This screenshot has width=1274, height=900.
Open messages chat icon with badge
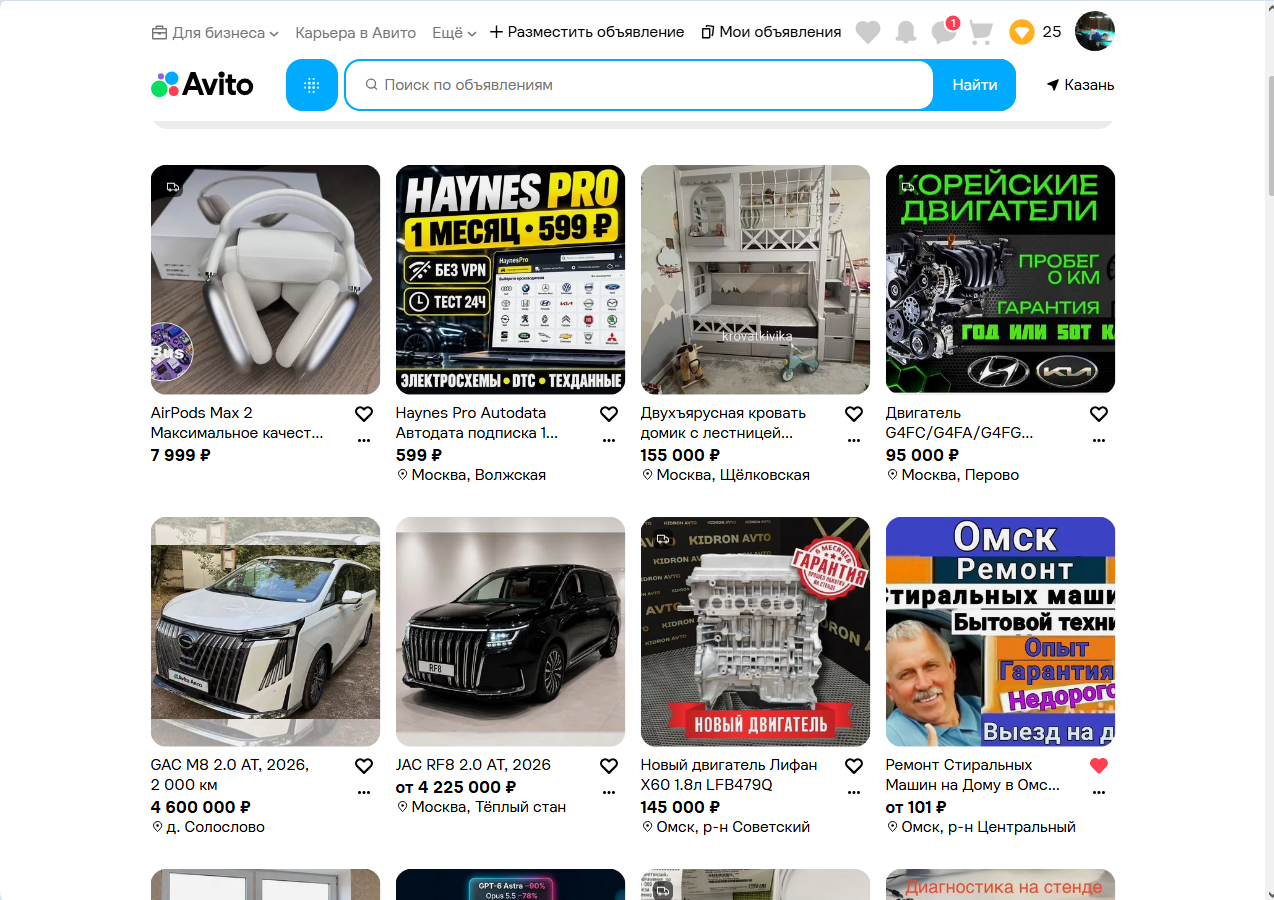944,32
